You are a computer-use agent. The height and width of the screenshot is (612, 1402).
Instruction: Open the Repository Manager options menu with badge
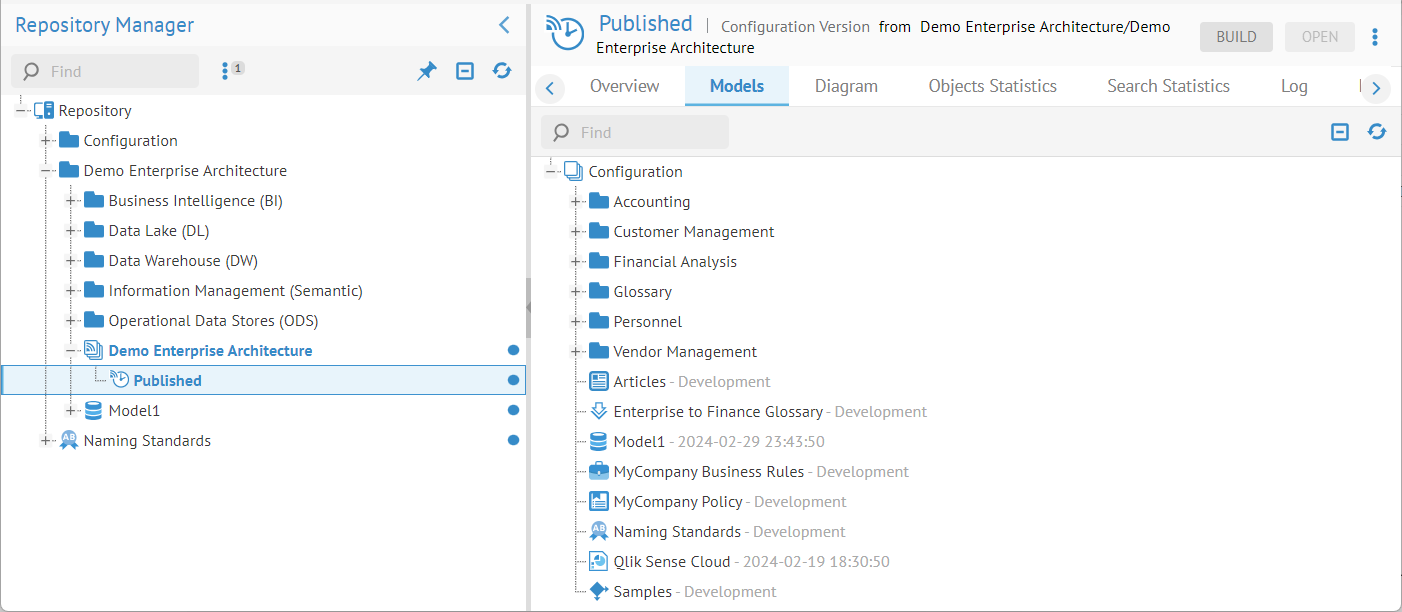[231, 70]
